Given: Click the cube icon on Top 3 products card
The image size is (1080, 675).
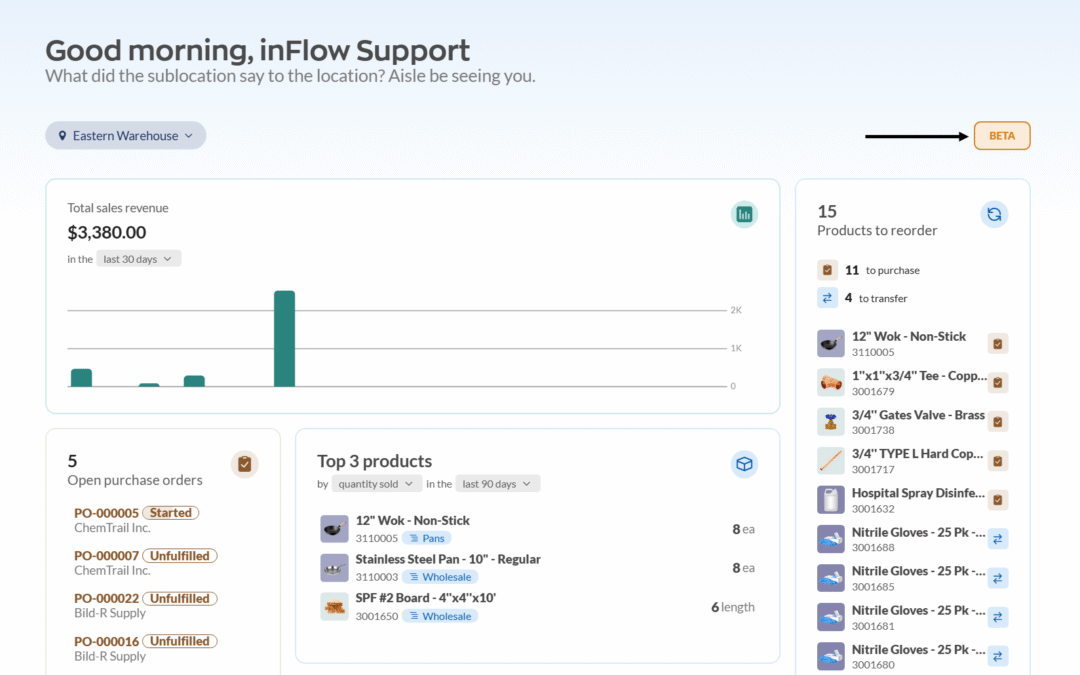Looking at the screenshot, I should [744, 463].
